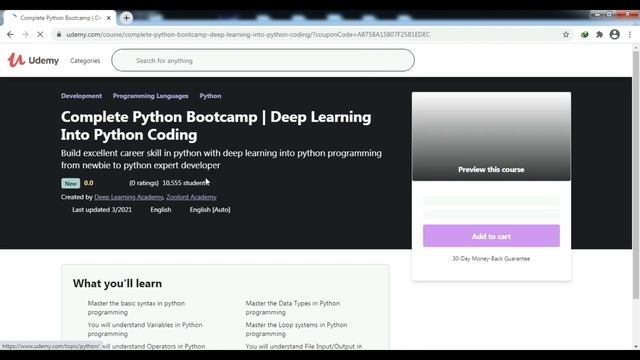Screen dimensions: 640x360
Task: Open the Chrome three-dot menu
Action: pos(630,35)
